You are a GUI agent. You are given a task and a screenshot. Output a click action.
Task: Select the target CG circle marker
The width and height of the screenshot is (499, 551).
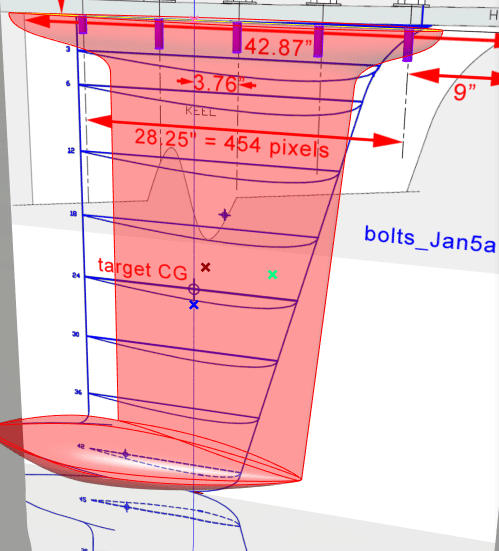coord(194,289)
